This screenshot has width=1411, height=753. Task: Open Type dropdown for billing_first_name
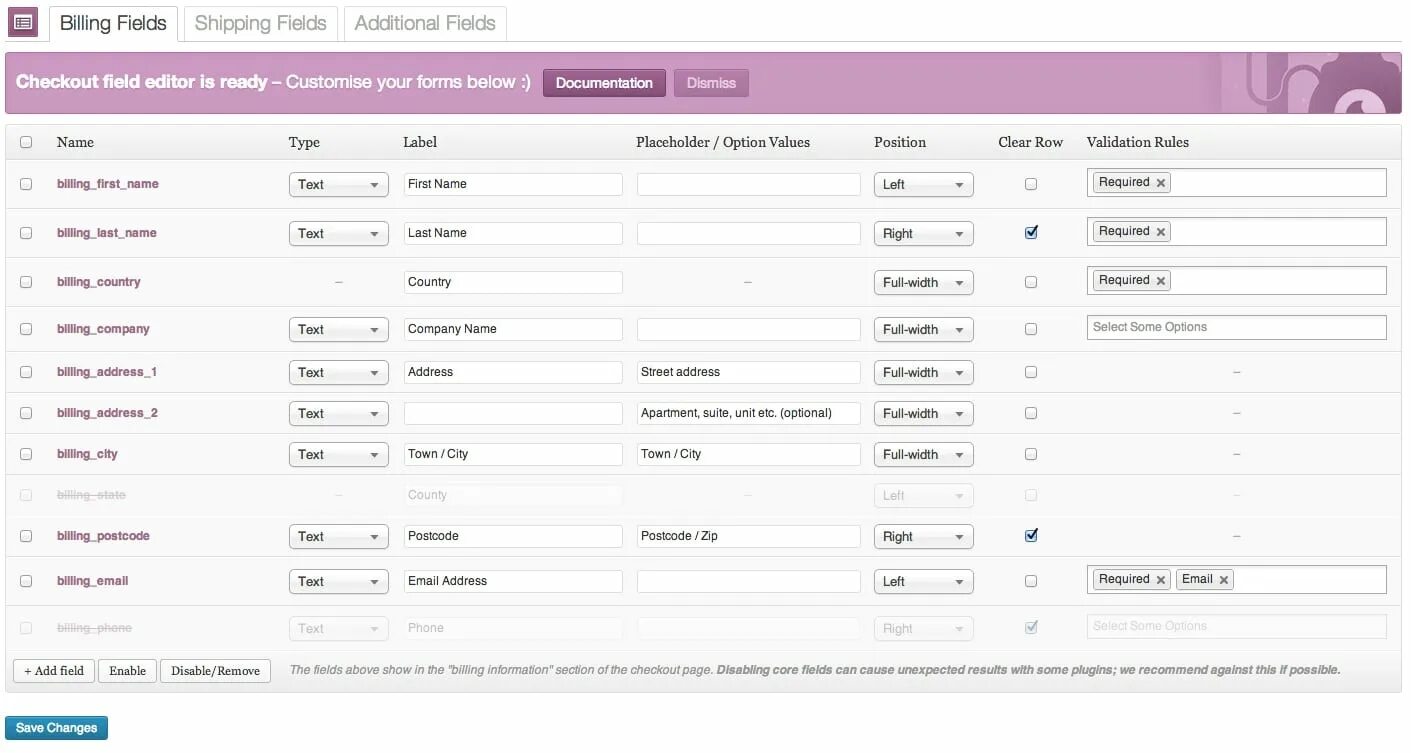coord(338,185)
